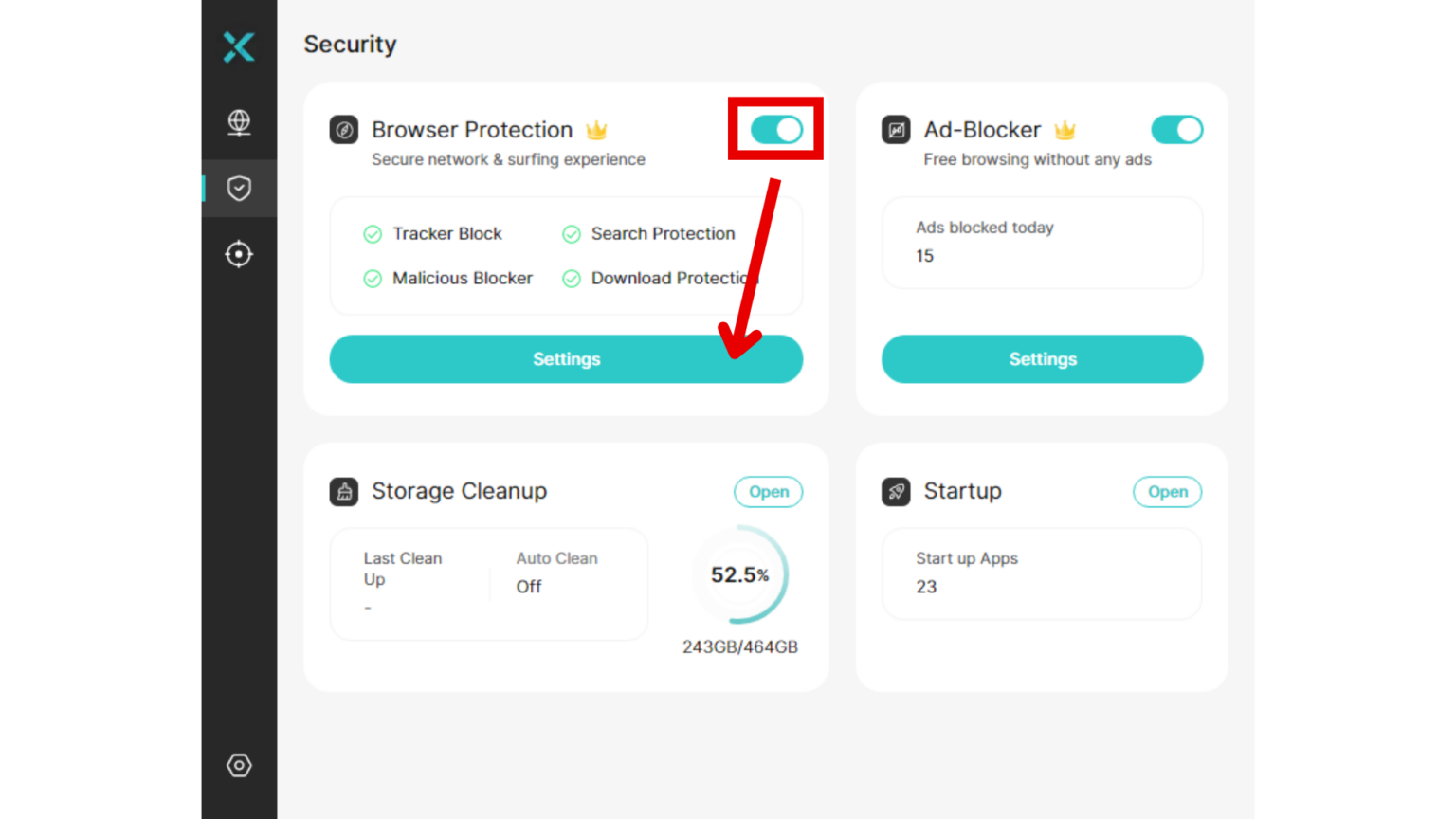
Task: Select the Security shield icon in the sidebar
Action: click(x=238, y=189)
